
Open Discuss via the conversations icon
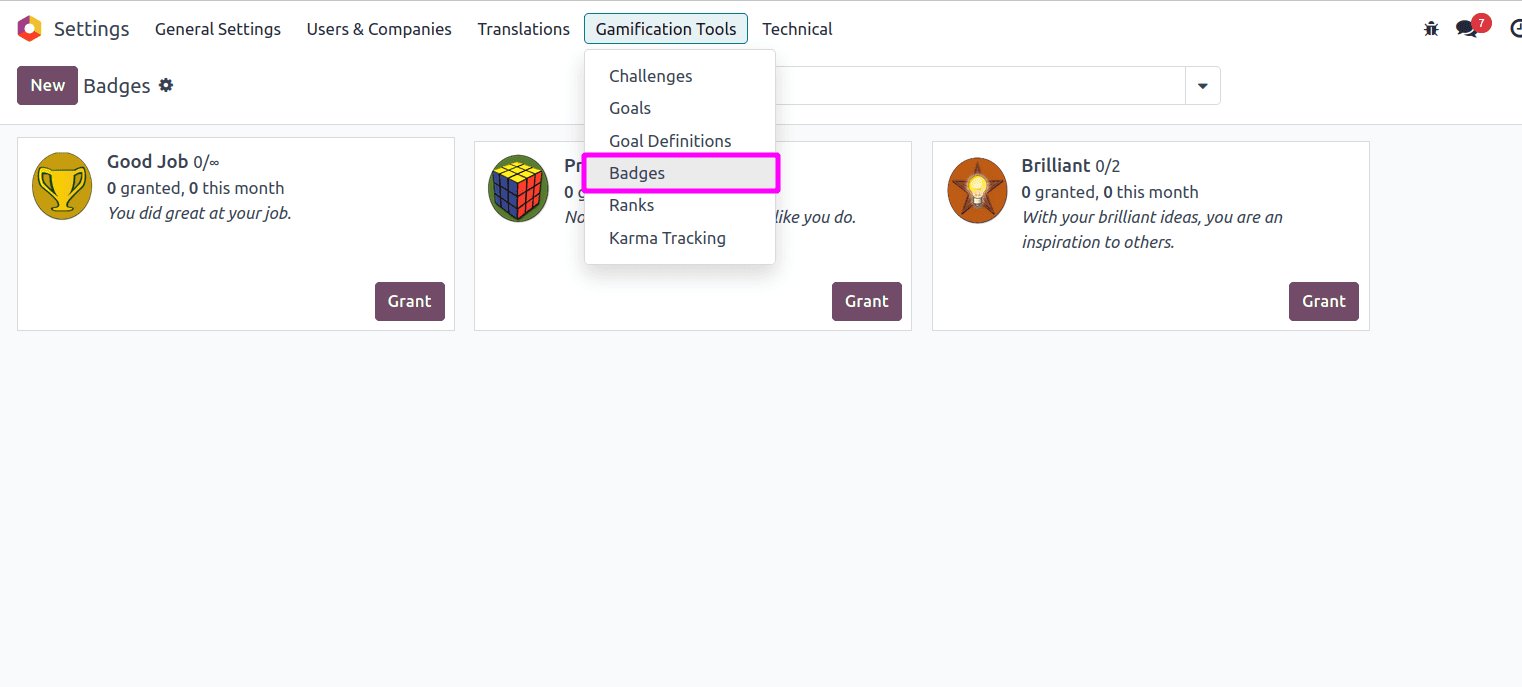click(x=1466, y=30)
